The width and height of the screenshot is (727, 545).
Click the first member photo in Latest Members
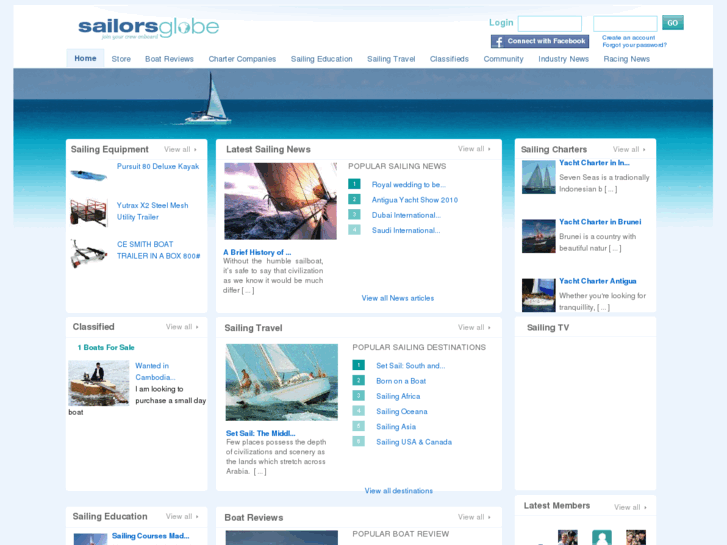[568, 538]
